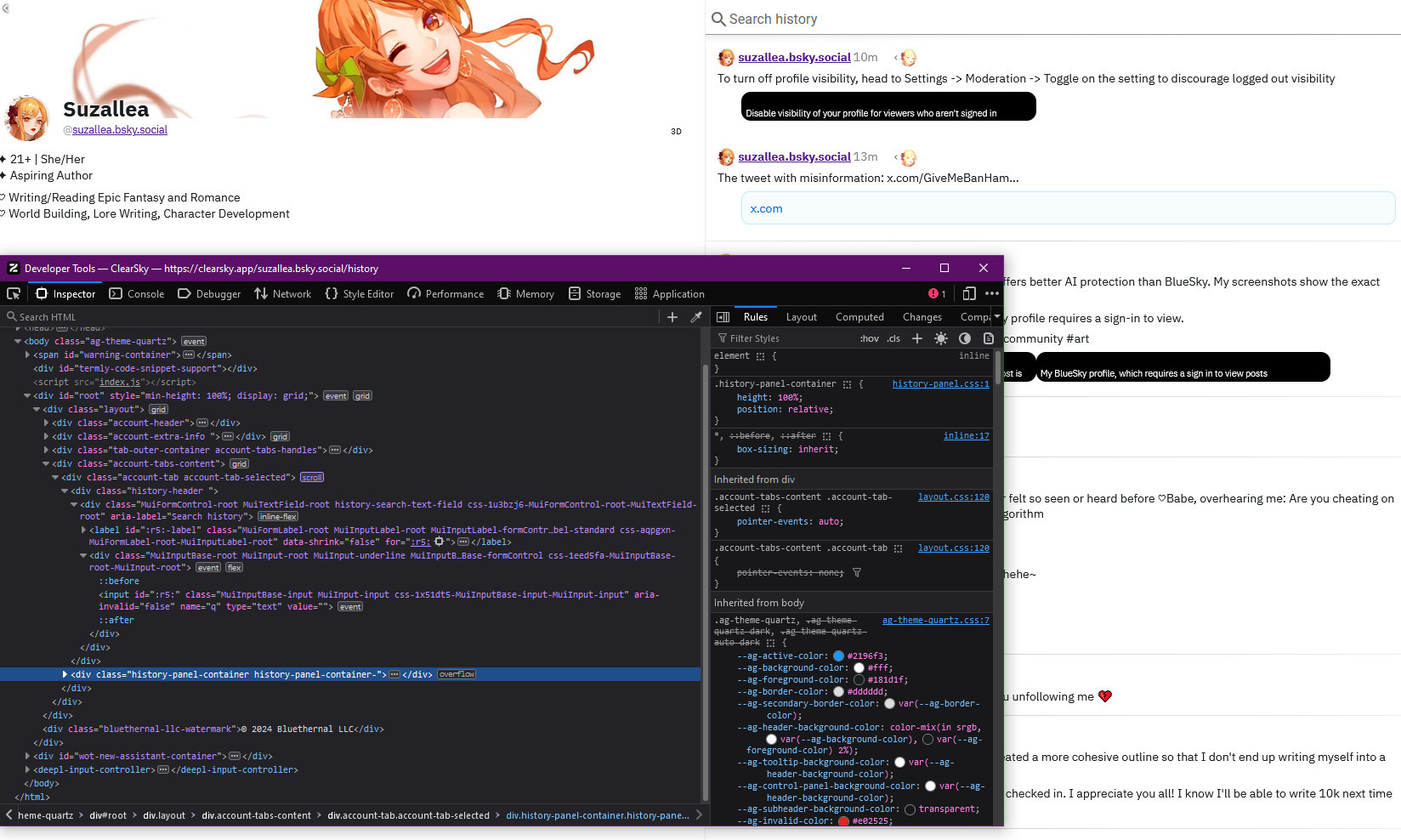Toggle print media simulation icon
1401x840 pixels.
(x=989, y=338)
